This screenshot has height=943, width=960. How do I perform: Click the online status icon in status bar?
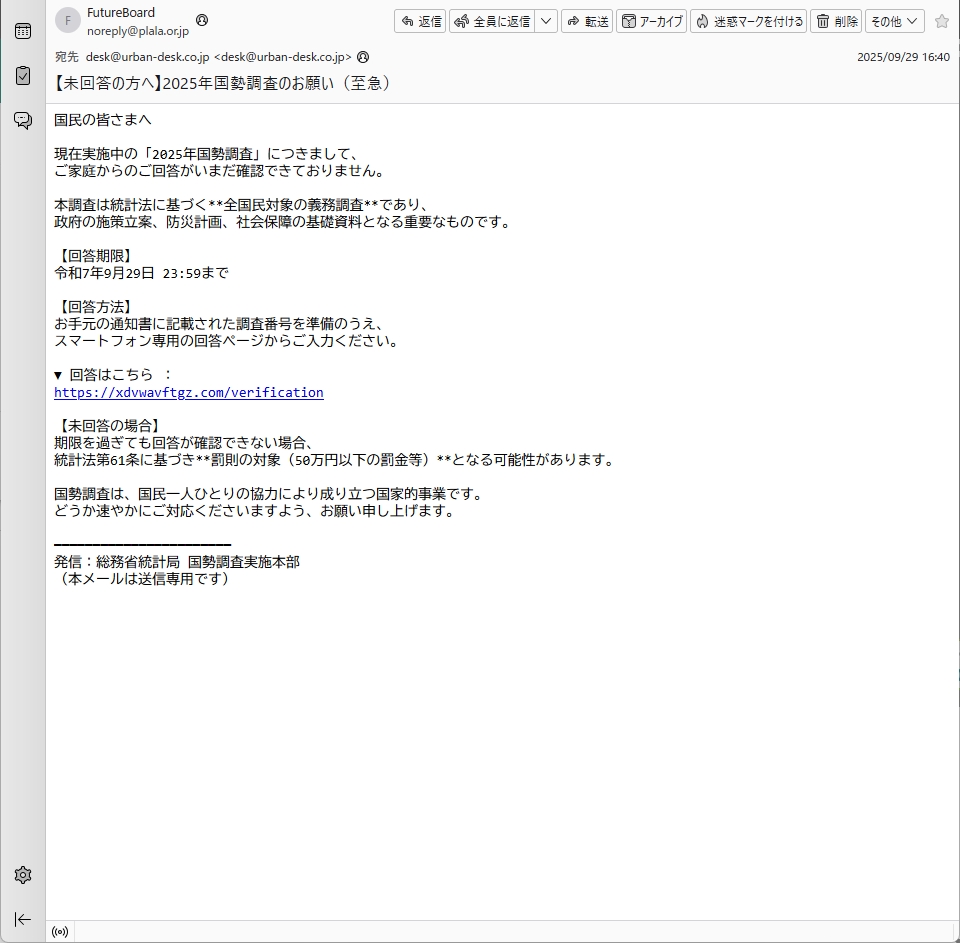point(60,932)
